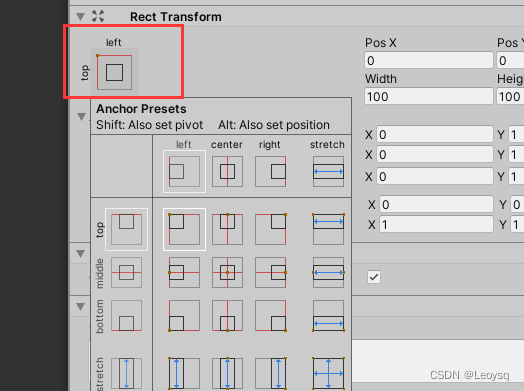
Task: Select the bottom-right anchor preset
Action: [271, 315]
